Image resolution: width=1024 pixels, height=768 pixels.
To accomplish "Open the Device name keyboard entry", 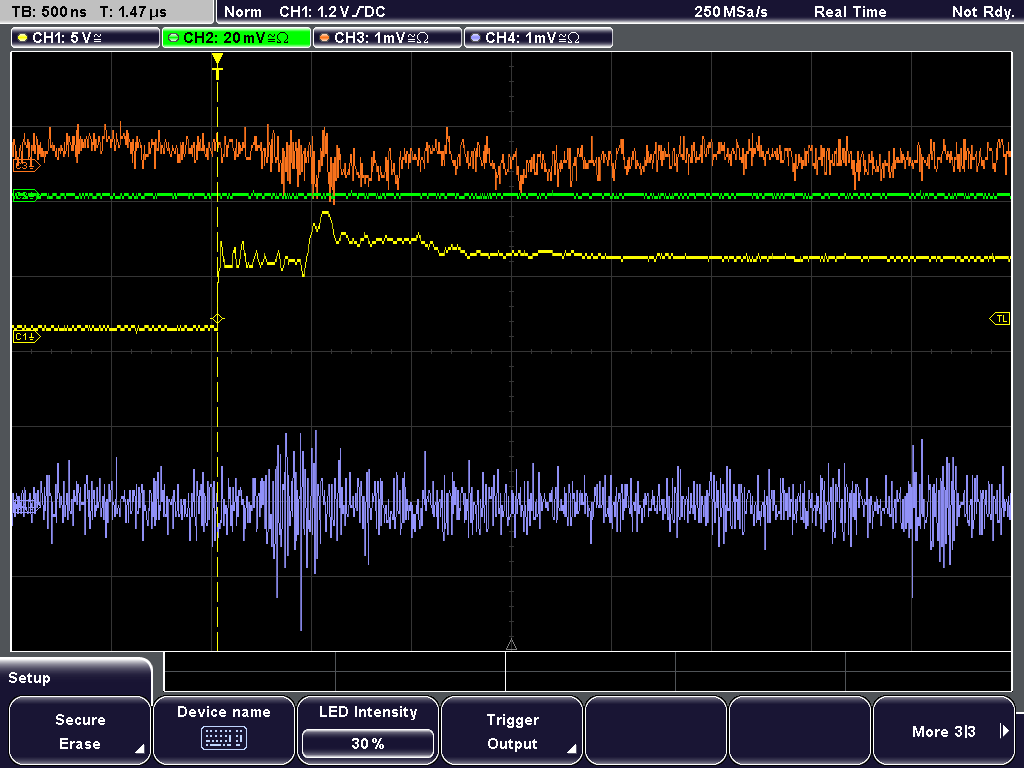I will coord(223,731).
